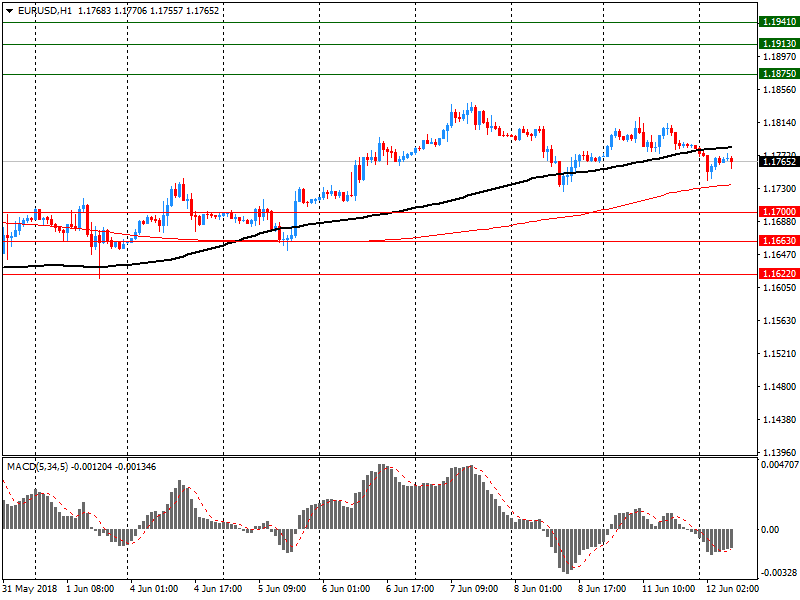Select the red 1.16220 support label

(x=778, y=273)
